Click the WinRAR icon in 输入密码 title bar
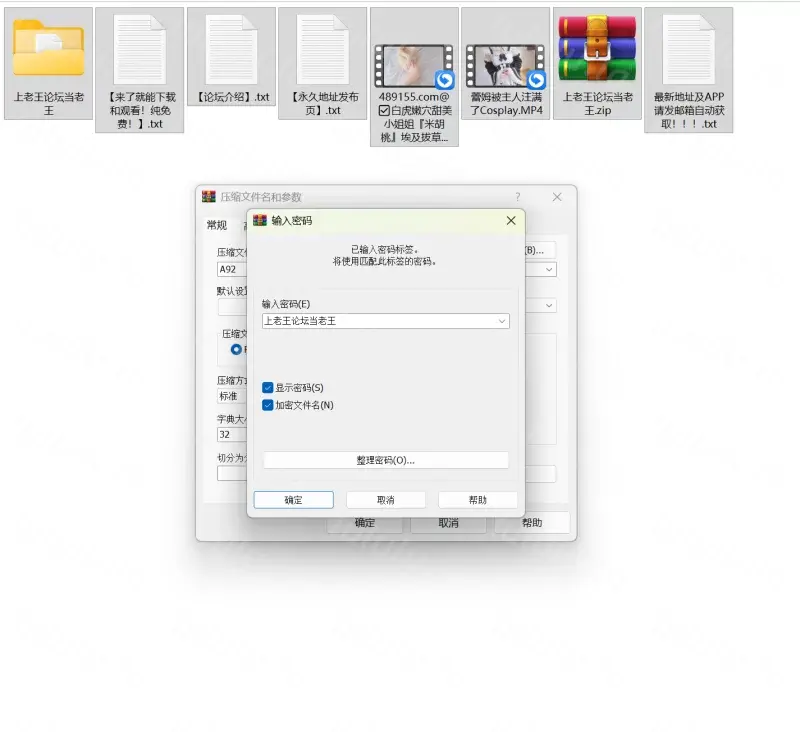This screenshot has width=800, height=732. (260, 220)
